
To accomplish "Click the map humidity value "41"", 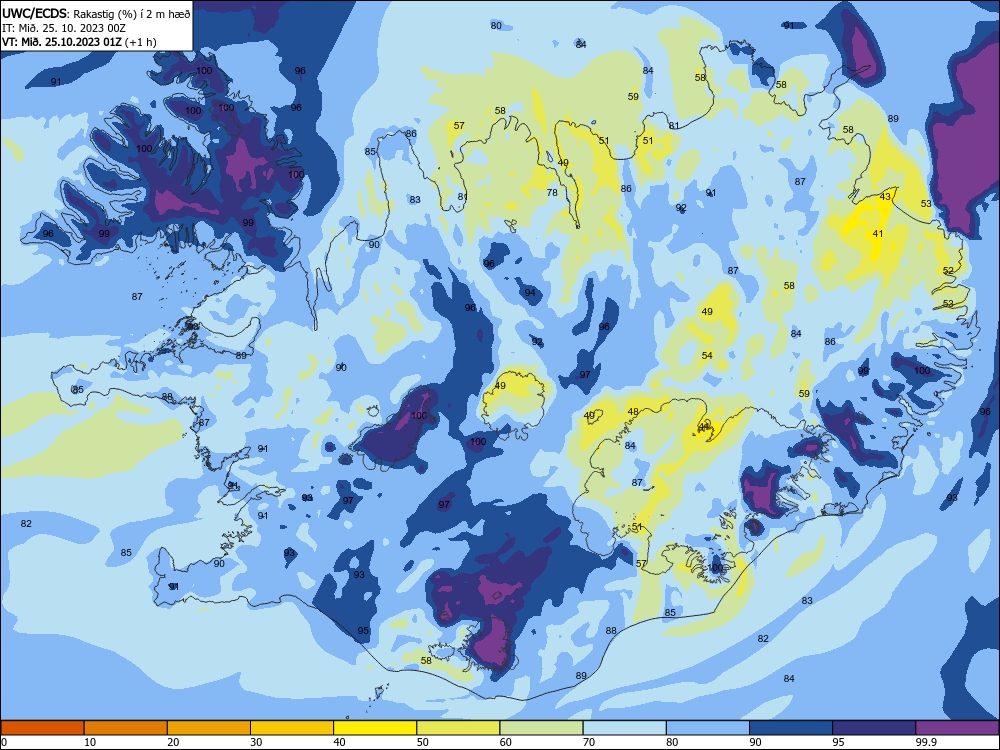I will (x=878, y=234).
